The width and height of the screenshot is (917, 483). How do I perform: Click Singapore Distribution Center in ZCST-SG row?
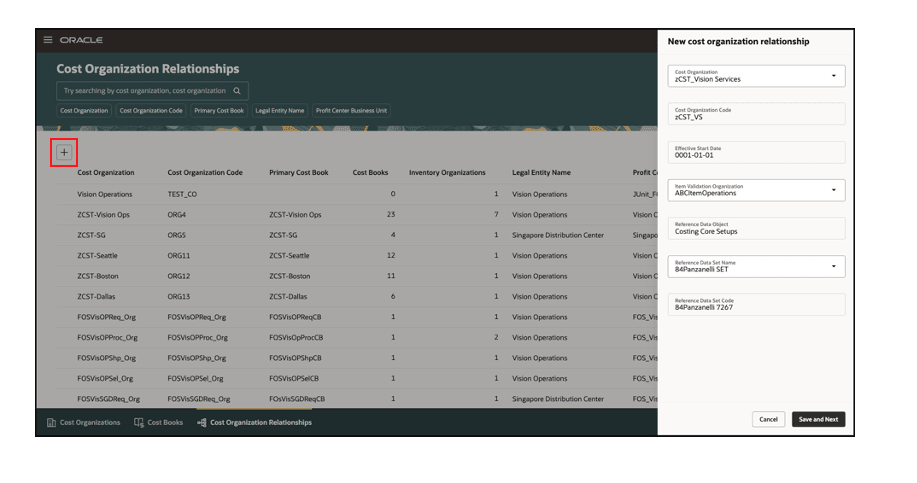pyautogui.click(x=558, y=235)
